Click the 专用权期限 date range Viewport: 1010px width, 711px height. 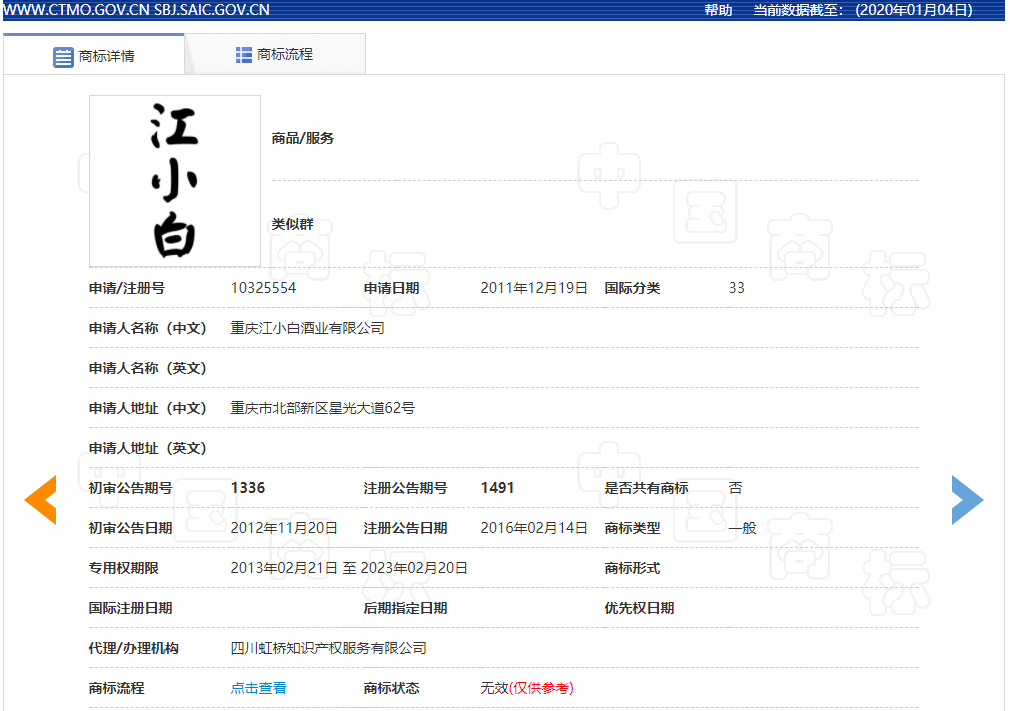pos(347,567)
